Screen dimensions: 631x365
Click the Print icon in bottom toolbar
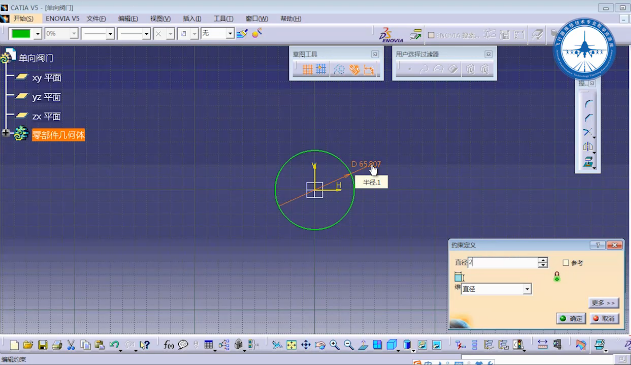pos(57,345)
